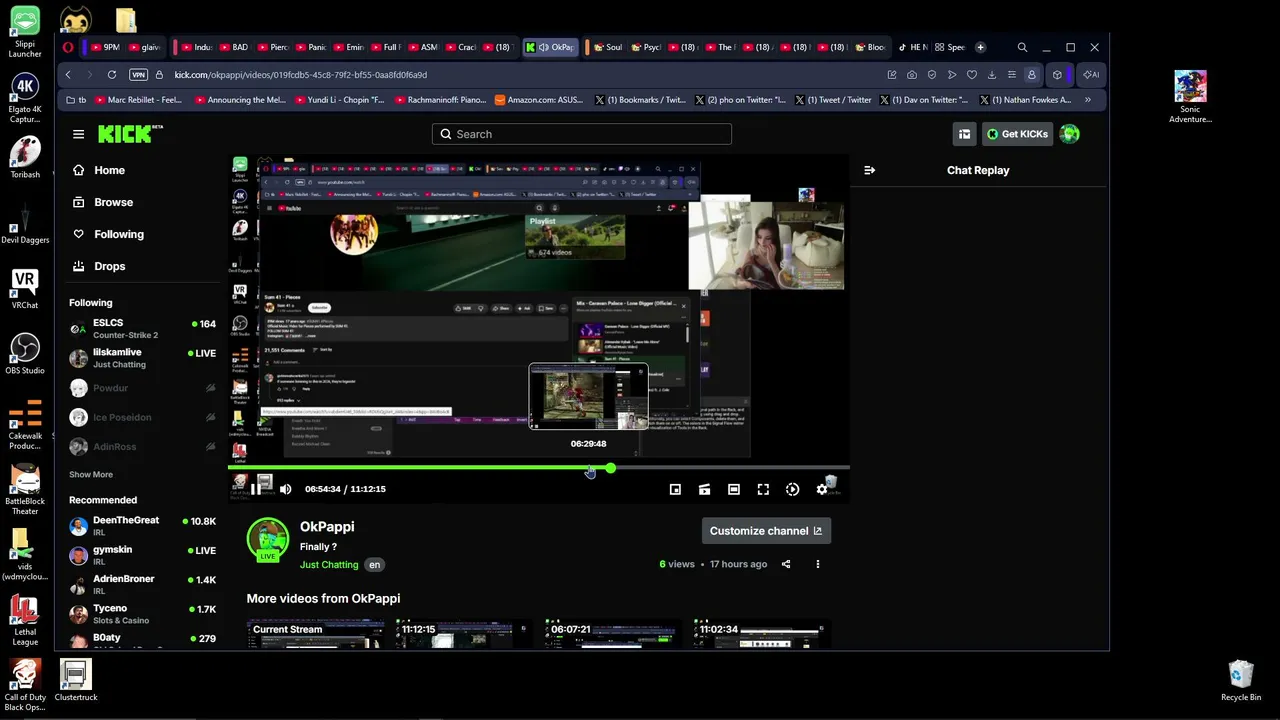The image size is (1280, 720).
Task: Click the Kick search field
Action: tap(581, 134)
